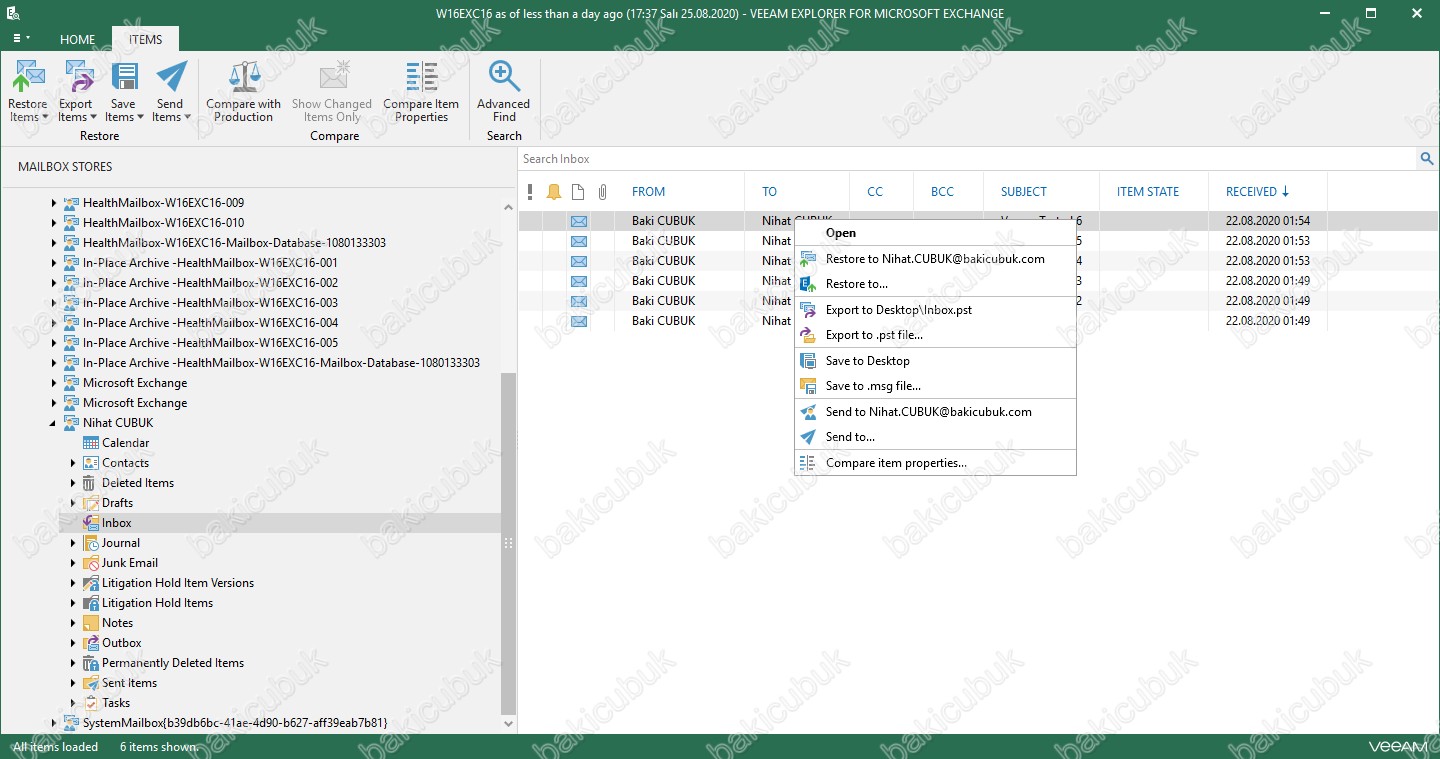Choose Save to Desktop
This screenshot has width=1440, height=759.
coord(935,361)
